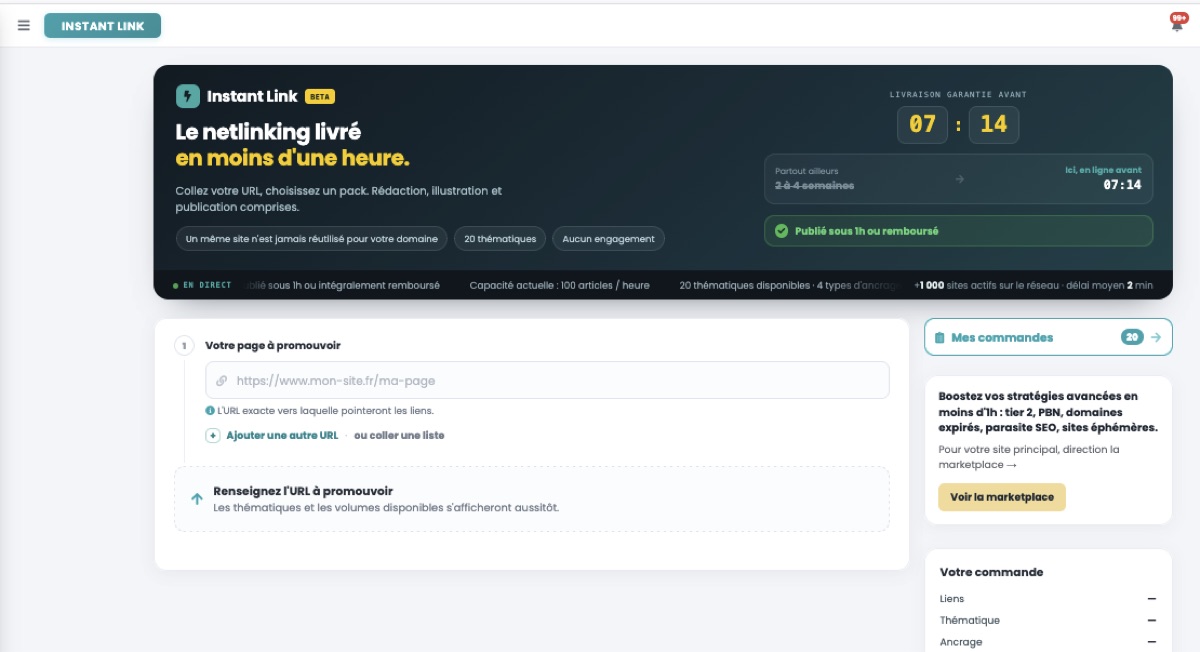The width and height of the screenshot is (1200, 652).
Task: Click the minutes digit box showing 14
Action: point(994,125)
